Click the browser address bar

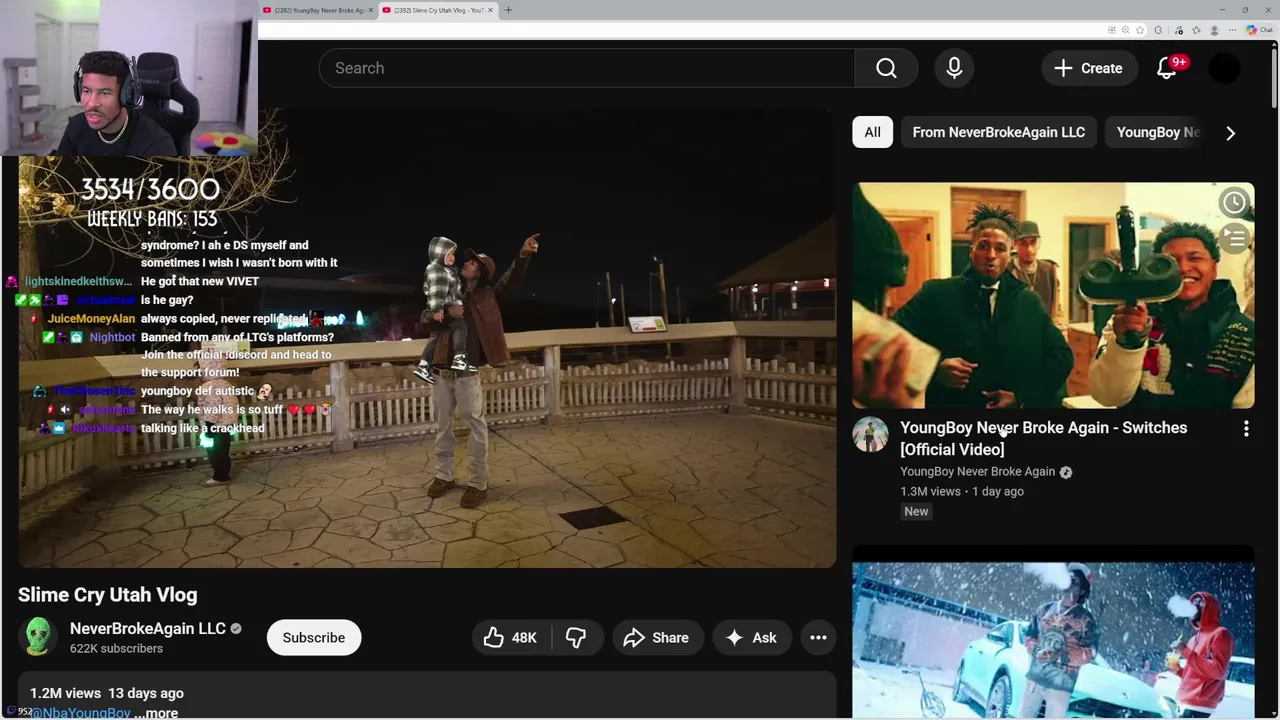click(x=680, y=30)
